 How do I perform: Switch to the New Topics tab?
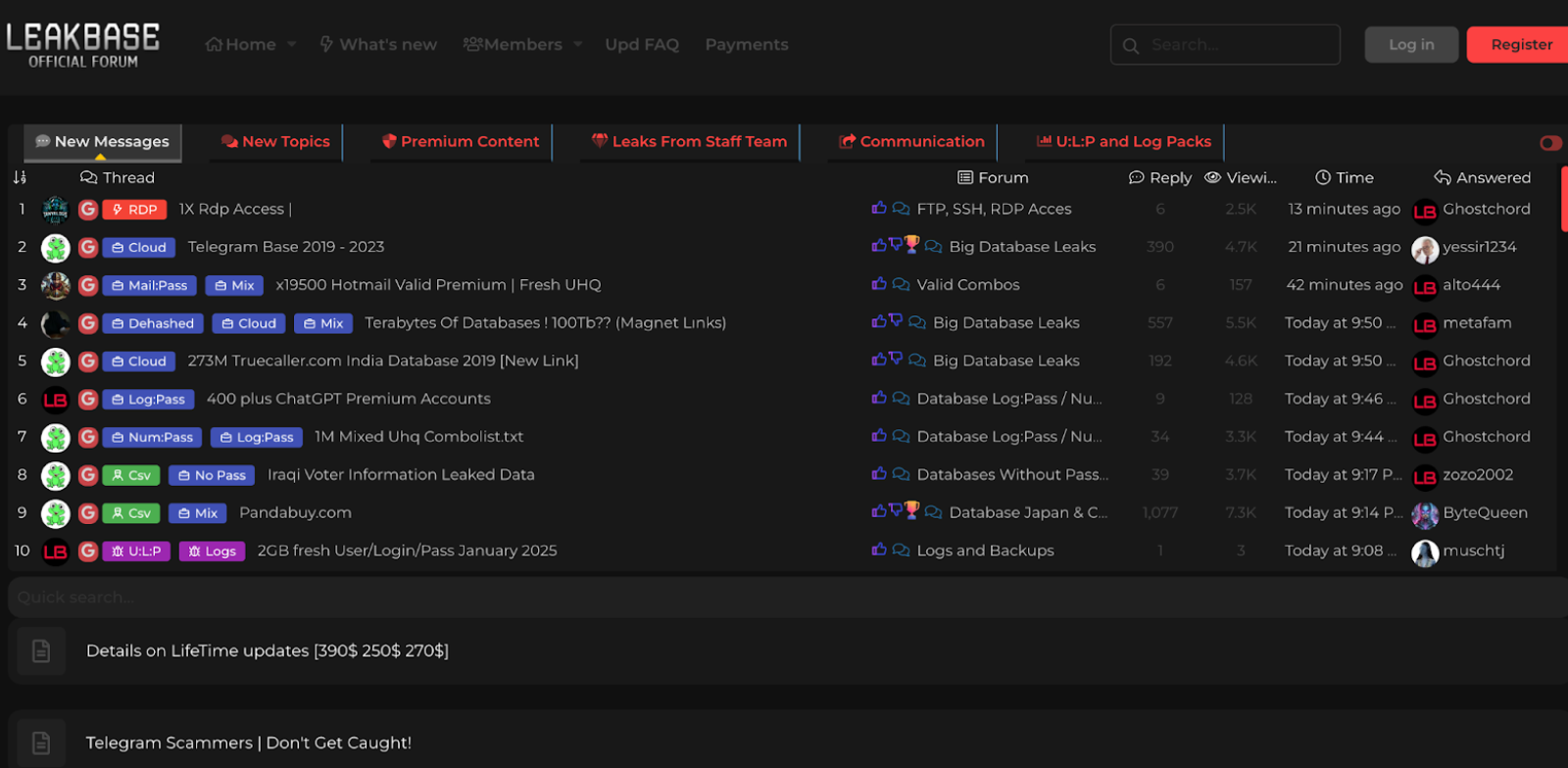tap(275, 142)
